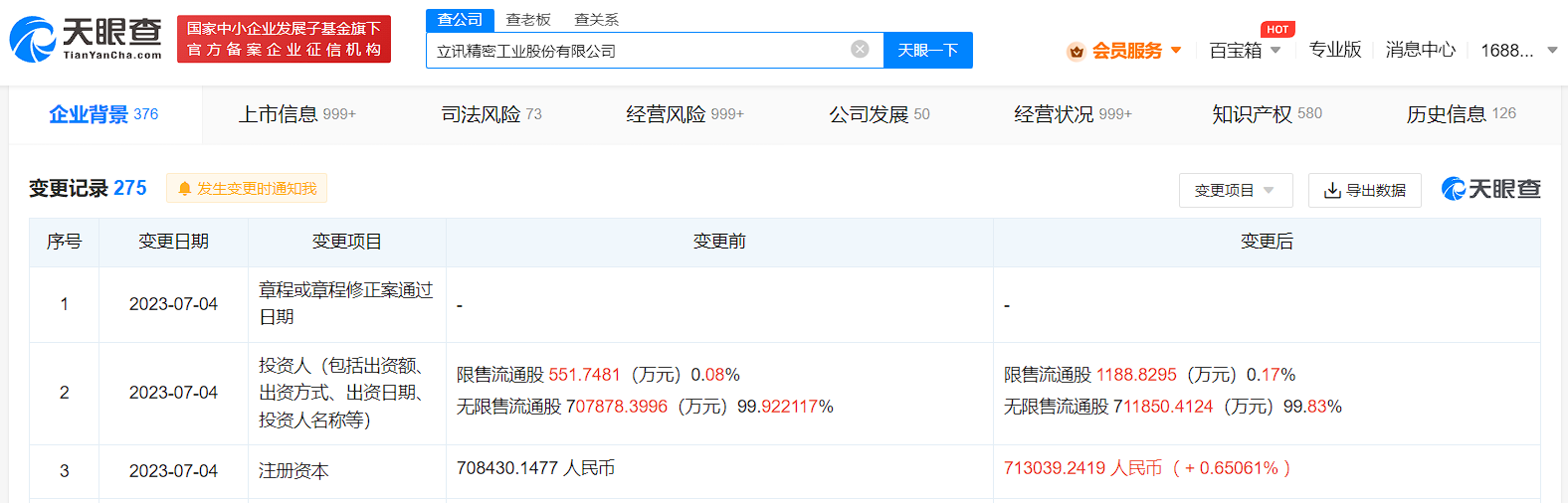
Task: Click the TianYanCha logo
Action: 86,39
